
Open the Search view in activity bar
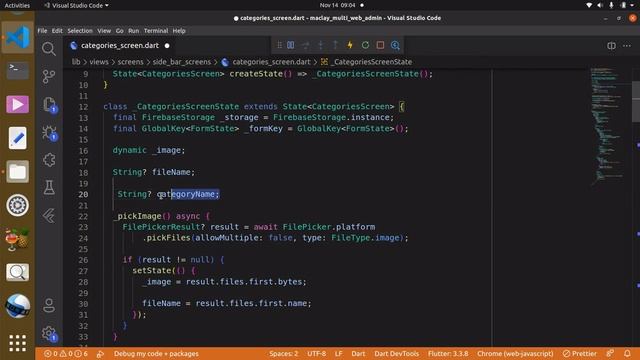click(49, 49)
